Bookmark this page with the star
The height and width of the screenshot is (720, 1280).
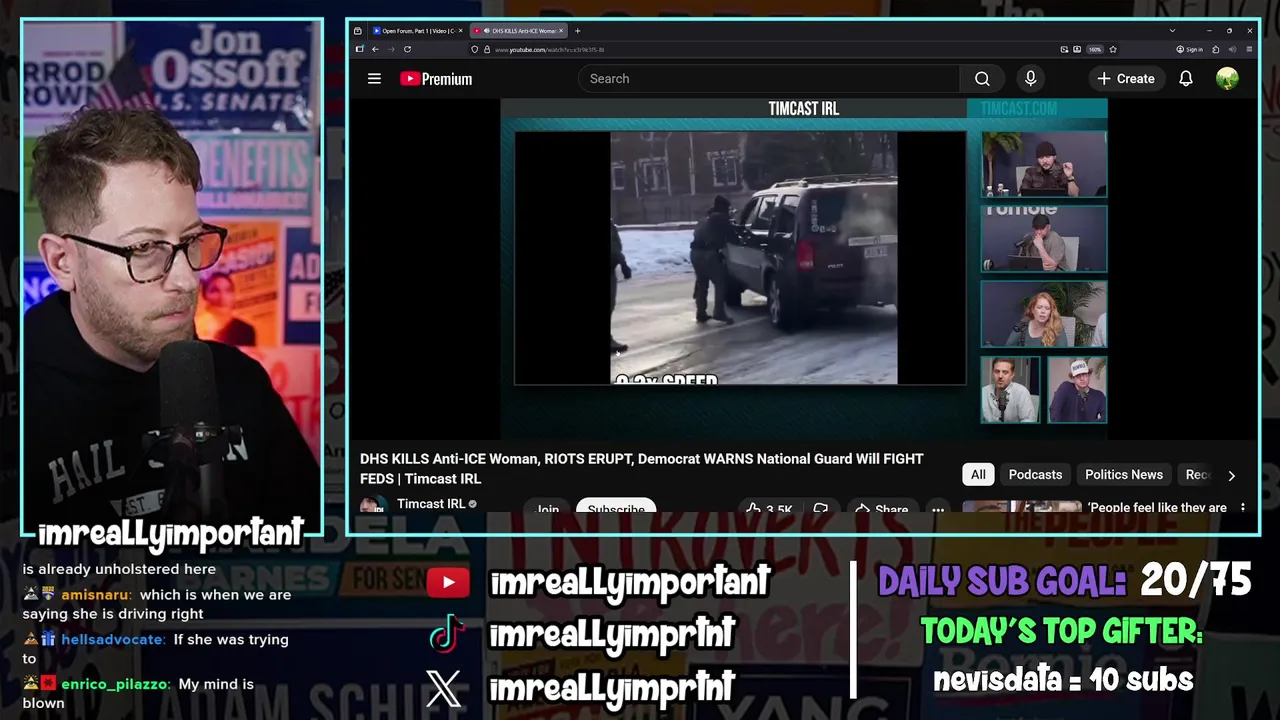tap(1113, 49)
